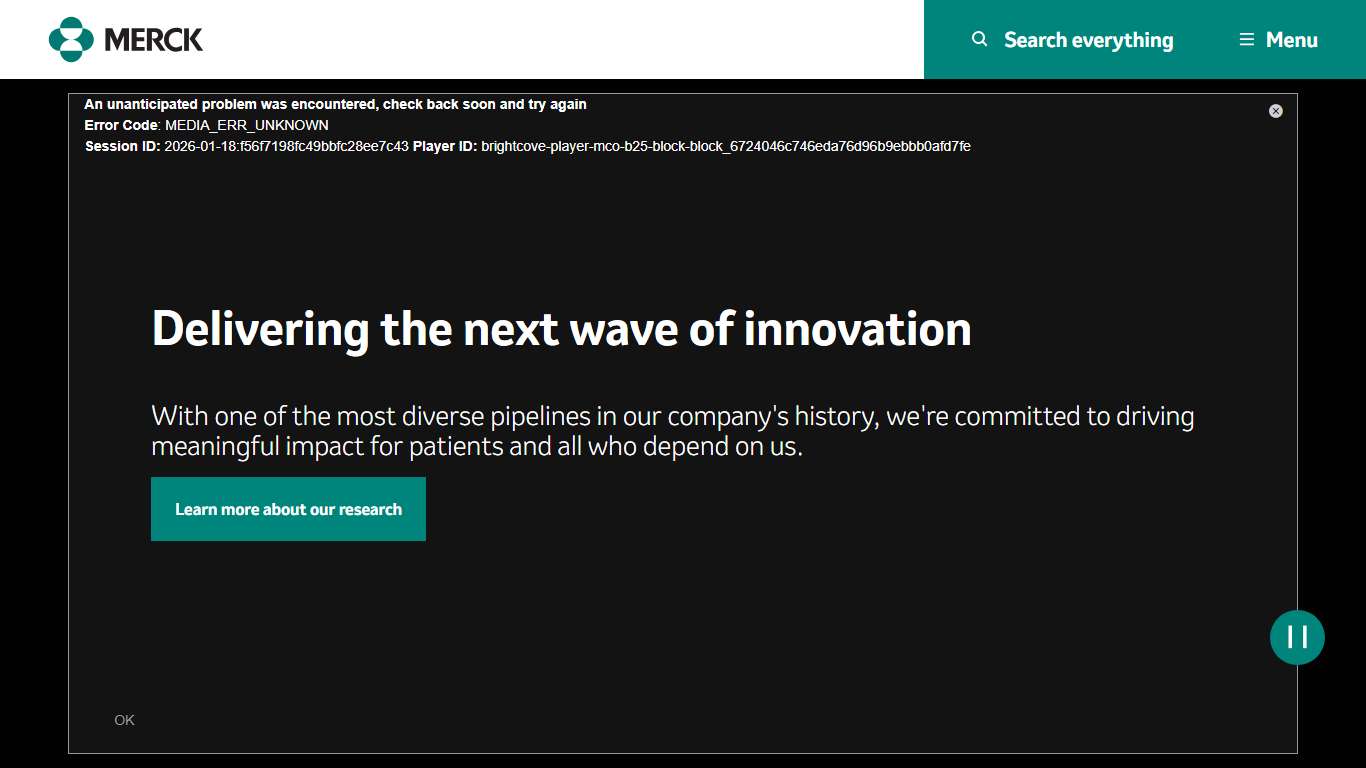The height and width of the screenshot is (768, 1366).
Task: Click the brightcove Player ID value
Action: click(725, 146)
